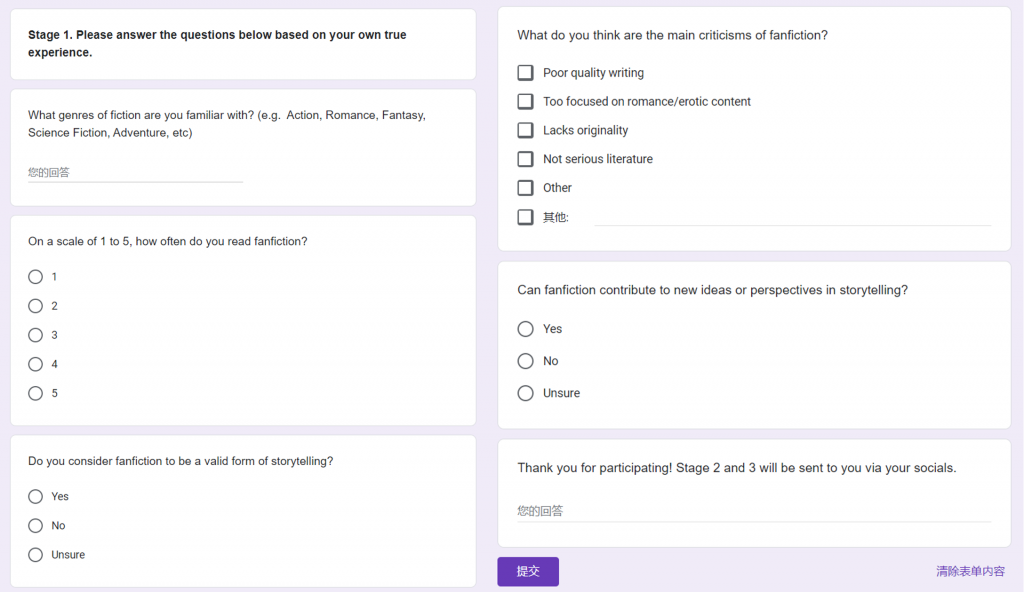Select rating 4 on the scale
Viewport: 1024px width, 592px height.
coord(35,364)
